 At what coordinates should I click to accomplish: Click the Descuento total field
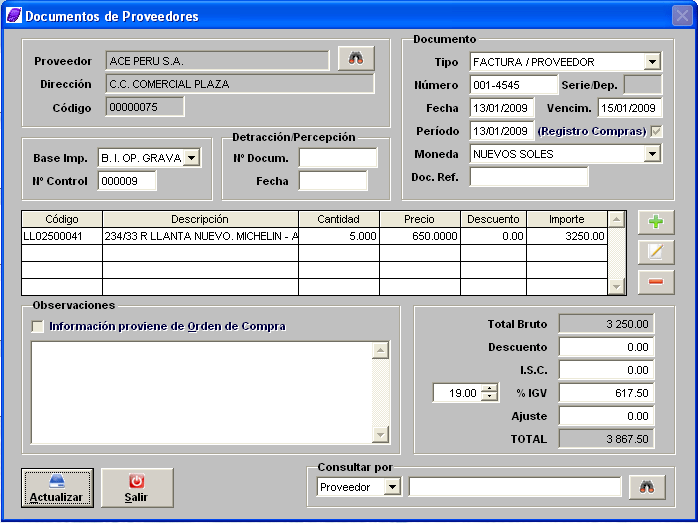click(606, 347)
